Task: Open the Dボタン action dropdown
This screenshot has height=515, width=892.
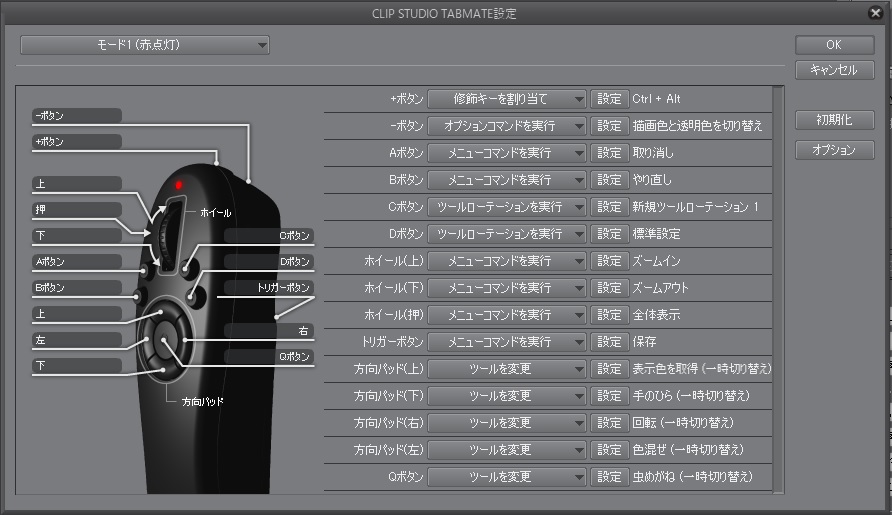Action: (507, 234)
